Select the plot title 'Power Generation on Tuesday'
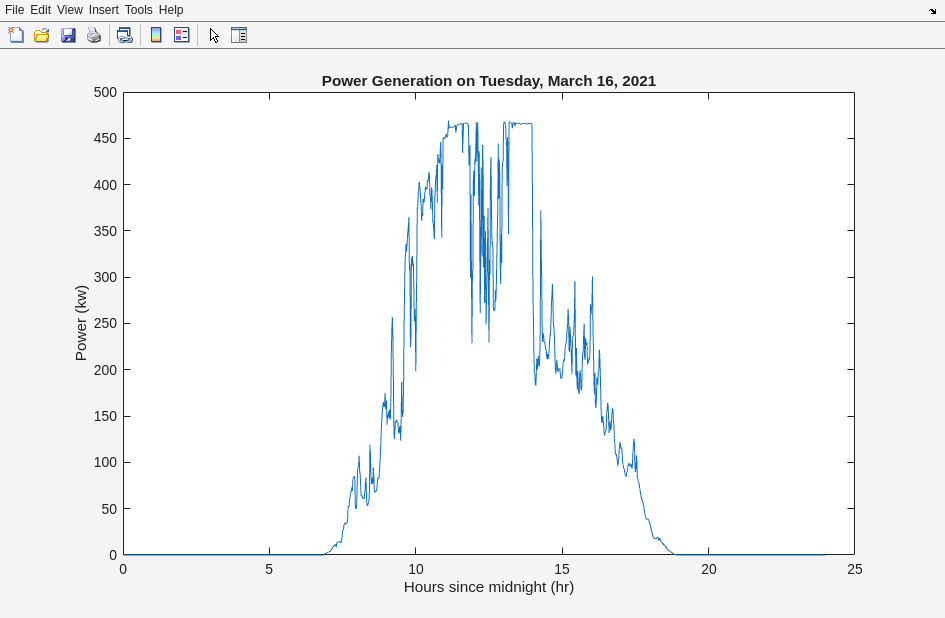945x618 pixels. coord(488,81)
